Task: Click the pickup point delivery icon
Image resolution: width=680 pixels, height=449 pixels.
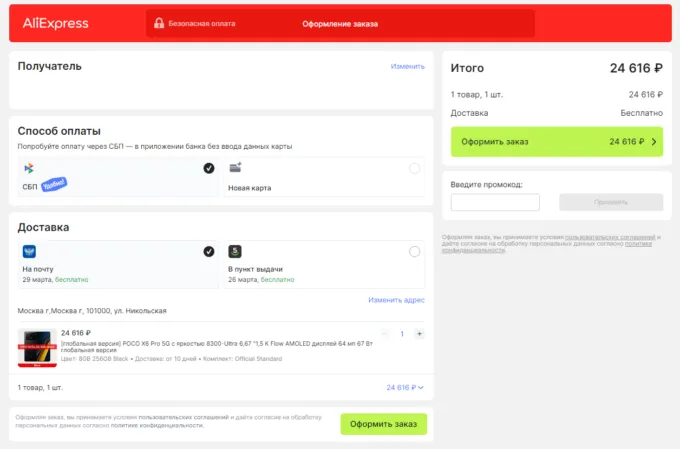Action: click(x=235, y=252)
